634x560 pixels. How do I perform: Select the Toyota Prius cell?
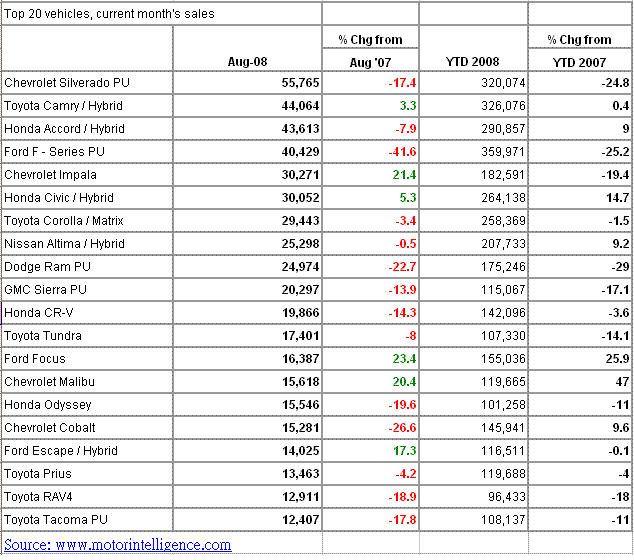tap(87, 474)
